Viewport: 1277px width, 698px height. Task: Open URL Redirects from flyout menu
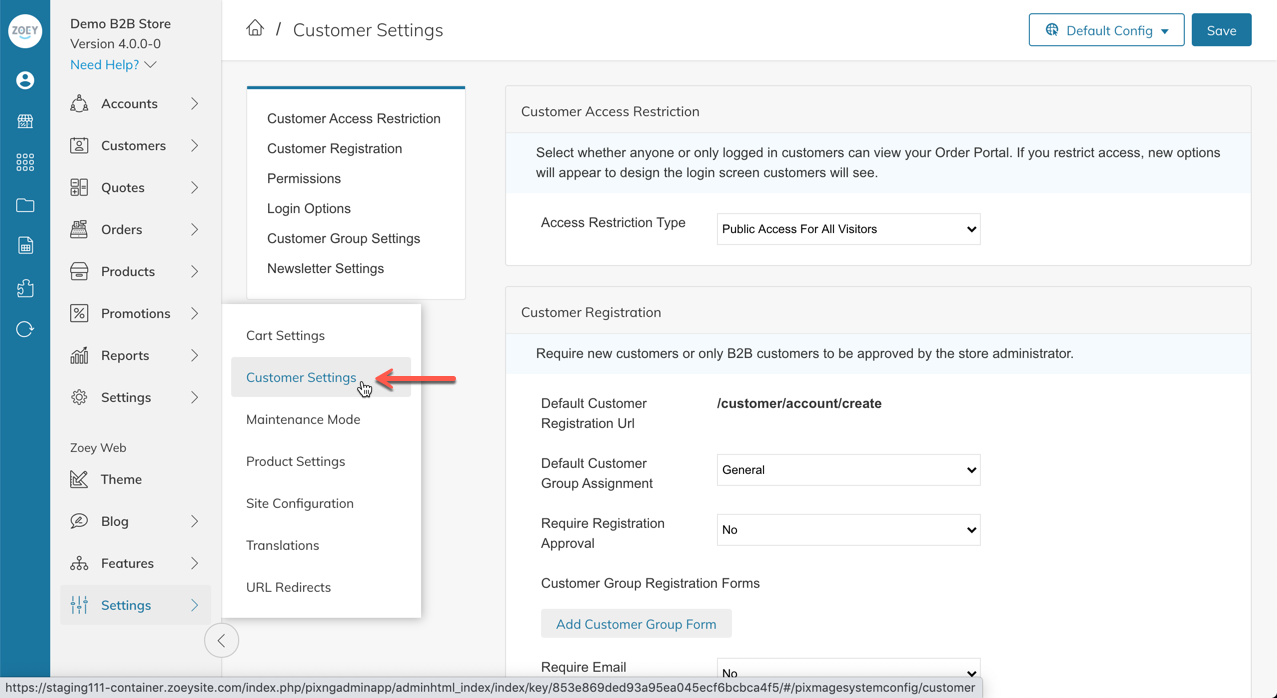pos(321,587)
